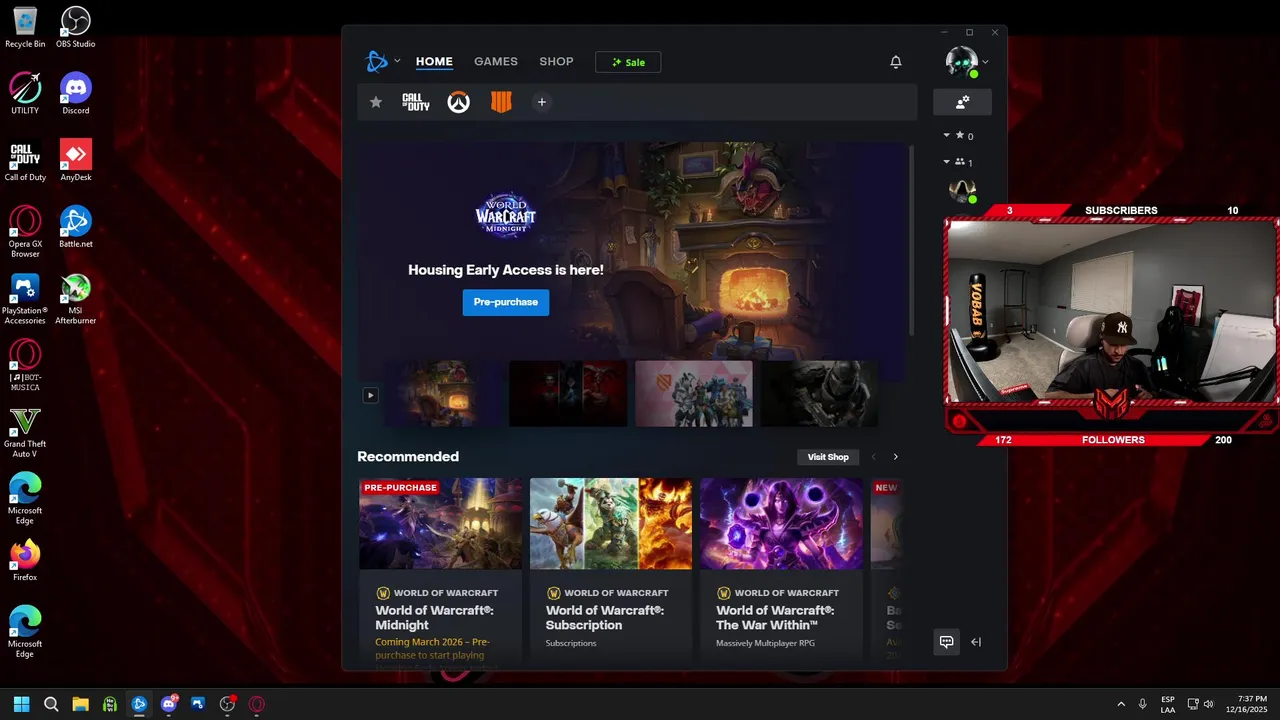Open OBS Studio desktop shortcut
This screenshot has width=1280, height=720.
click(76, 27)
